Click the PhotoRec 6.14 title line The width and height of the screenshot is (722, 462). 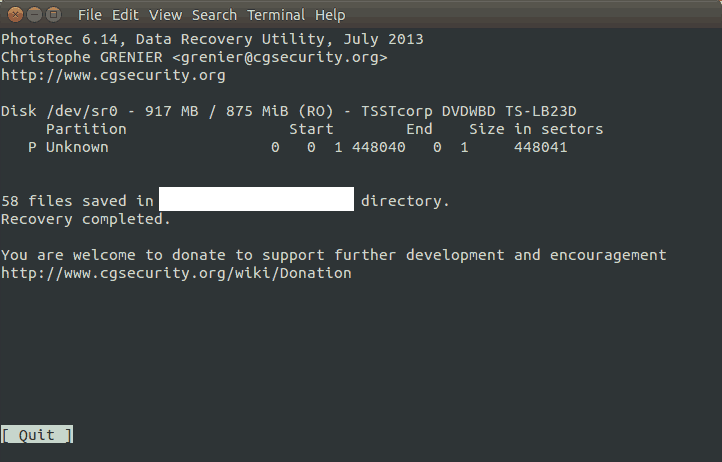pyautogui.click(x=212, y=39)
